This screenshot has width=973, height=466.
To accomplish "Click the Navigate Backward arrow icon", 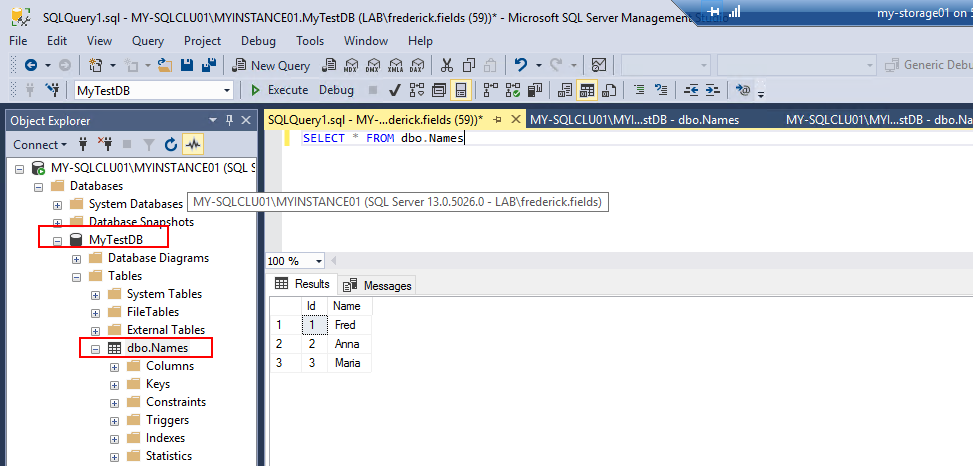I will point(30,65).
